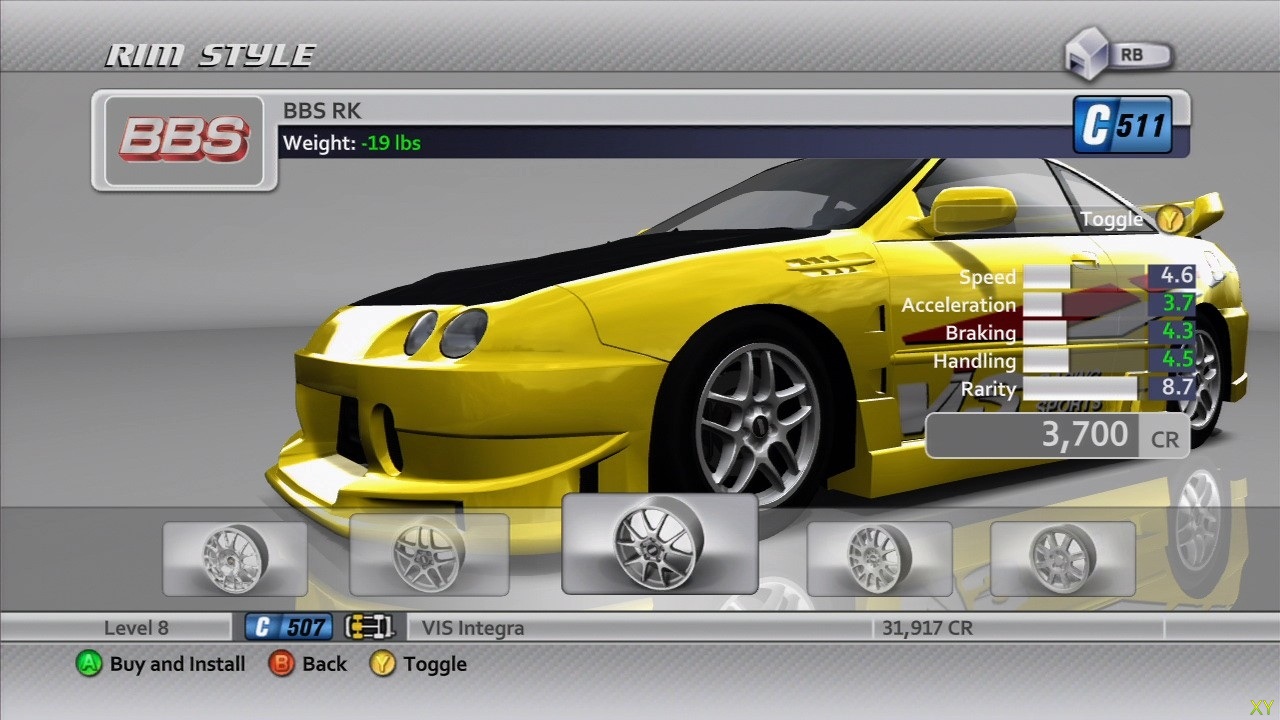Image resolution: width=1280 pixels, height=720 pixels.
Task: Select the highlighted center BBS RK rim
Action: (x=659, y=543)
